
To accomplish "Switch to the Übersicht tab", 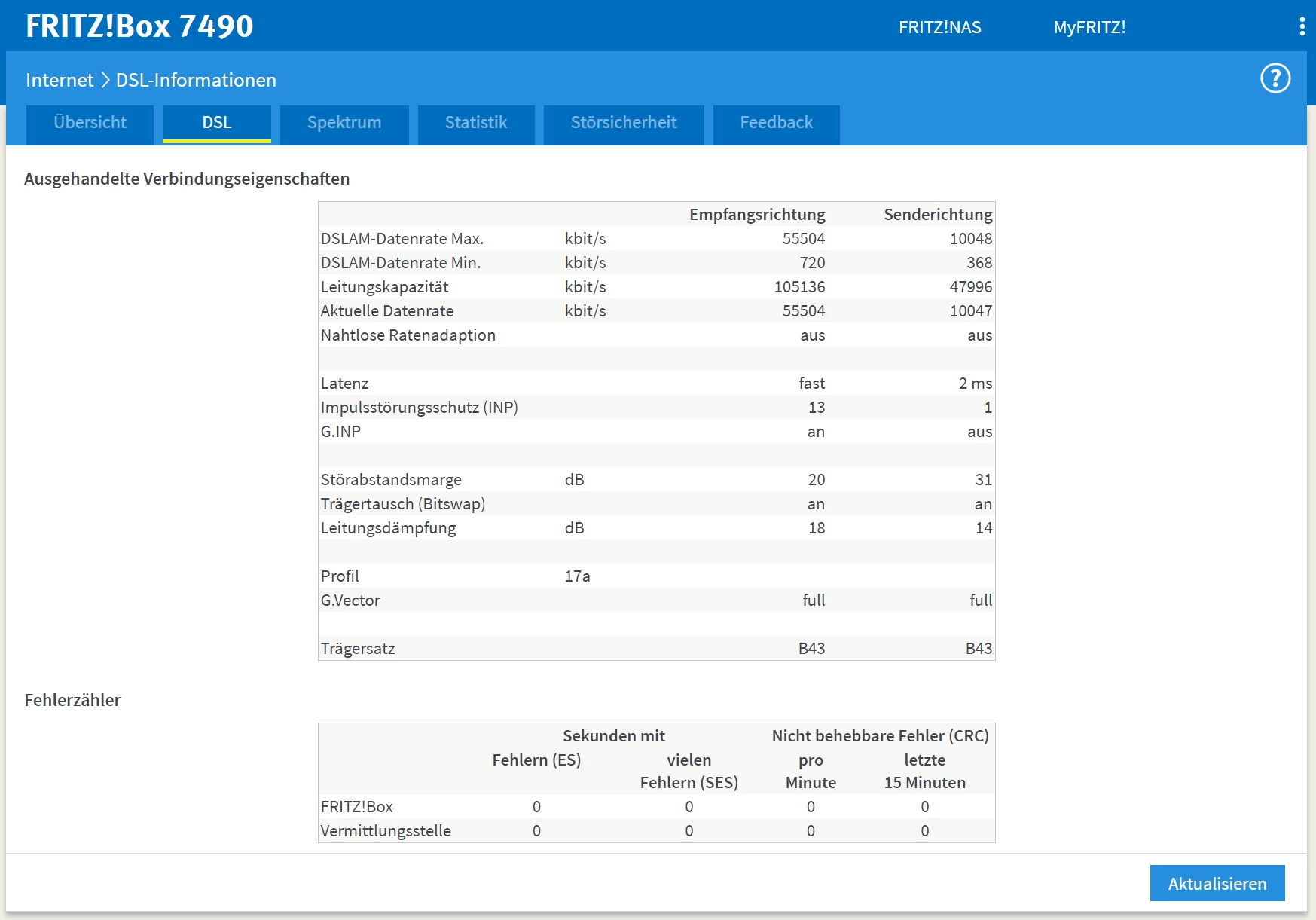I will tap(90, 123).
